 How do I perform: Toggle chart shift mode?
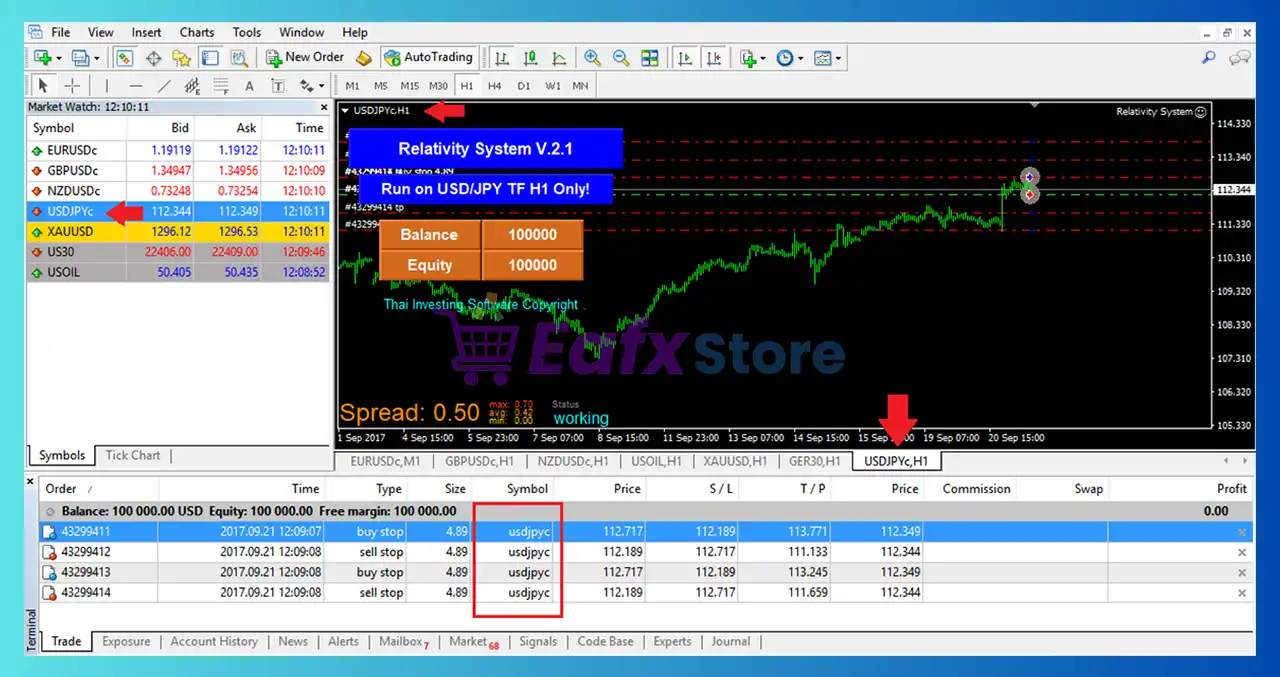click(x=714, y=57)
